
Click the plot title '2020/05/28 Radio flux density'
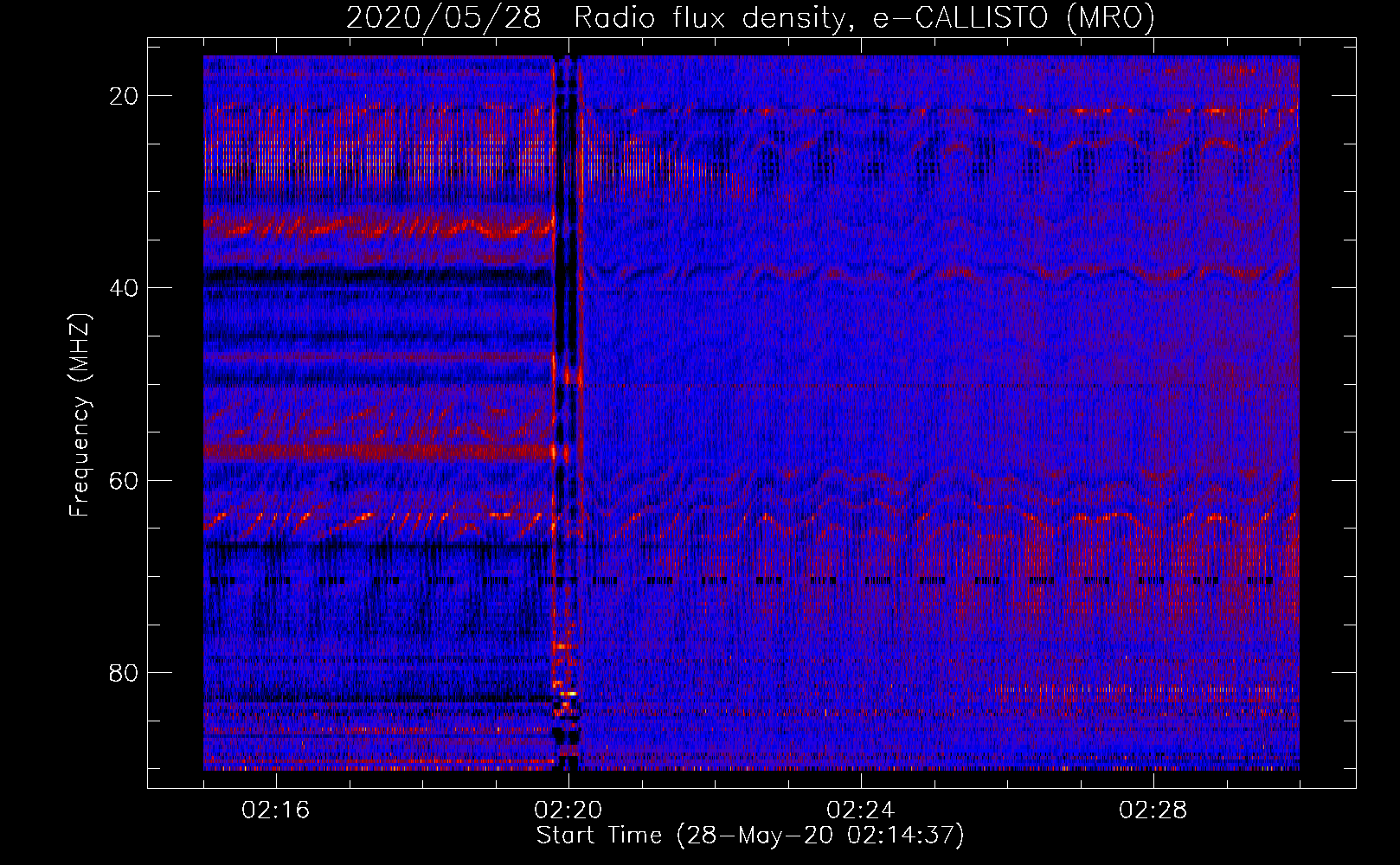[x=750, y=17]
